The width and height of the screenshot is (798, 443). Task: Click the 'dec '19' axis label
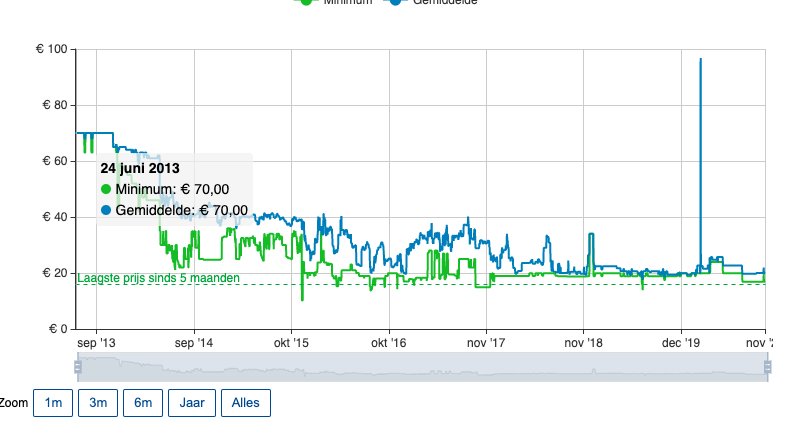(x=681, y=343)
